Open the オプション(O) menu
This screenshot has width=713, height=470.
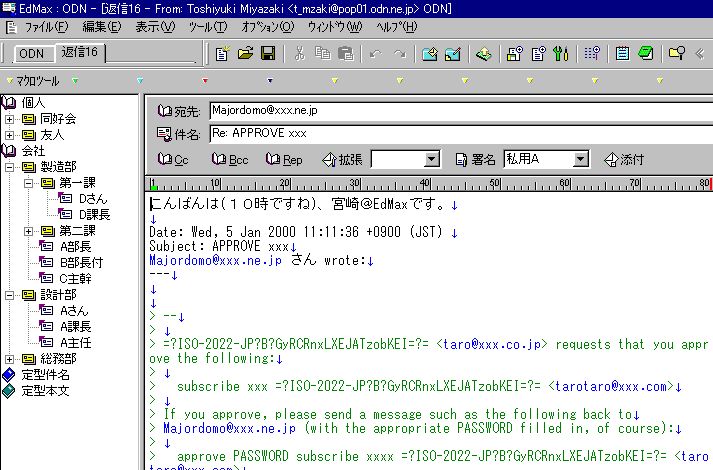(x=268, y=27)
